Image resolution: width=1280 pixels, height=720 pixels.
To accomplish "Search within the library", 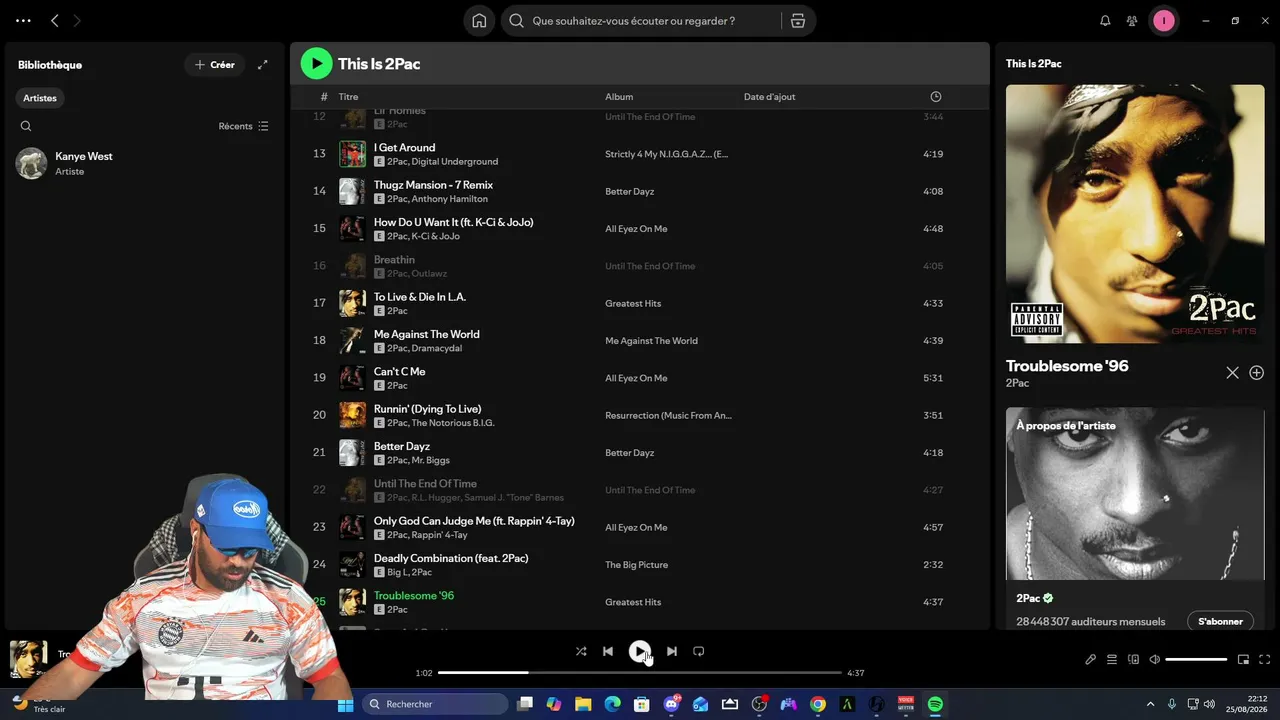I will click(x=26, y=126).
